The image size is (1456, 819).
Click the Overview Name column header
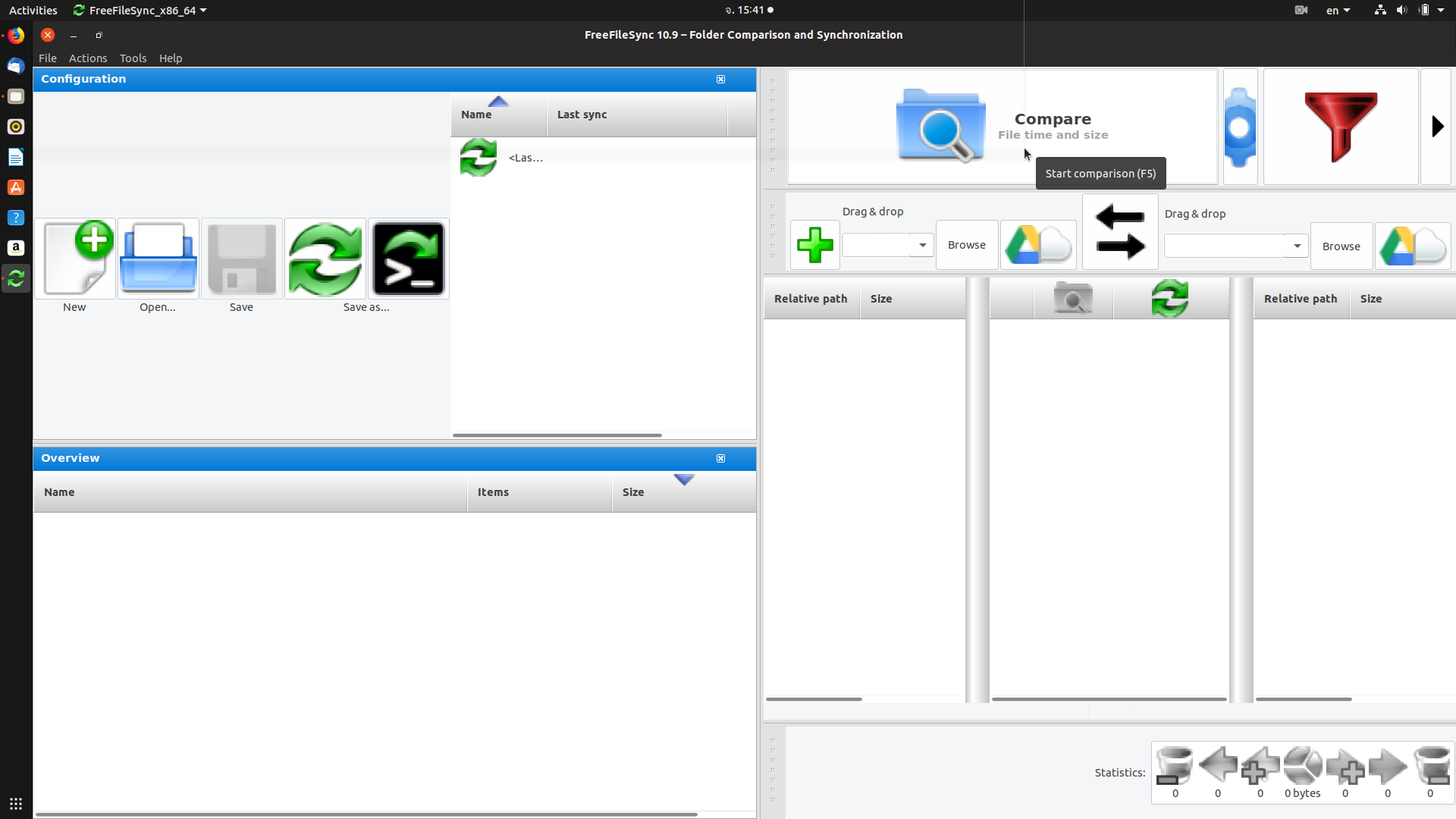pyautogui.click(x=250, y=492)
